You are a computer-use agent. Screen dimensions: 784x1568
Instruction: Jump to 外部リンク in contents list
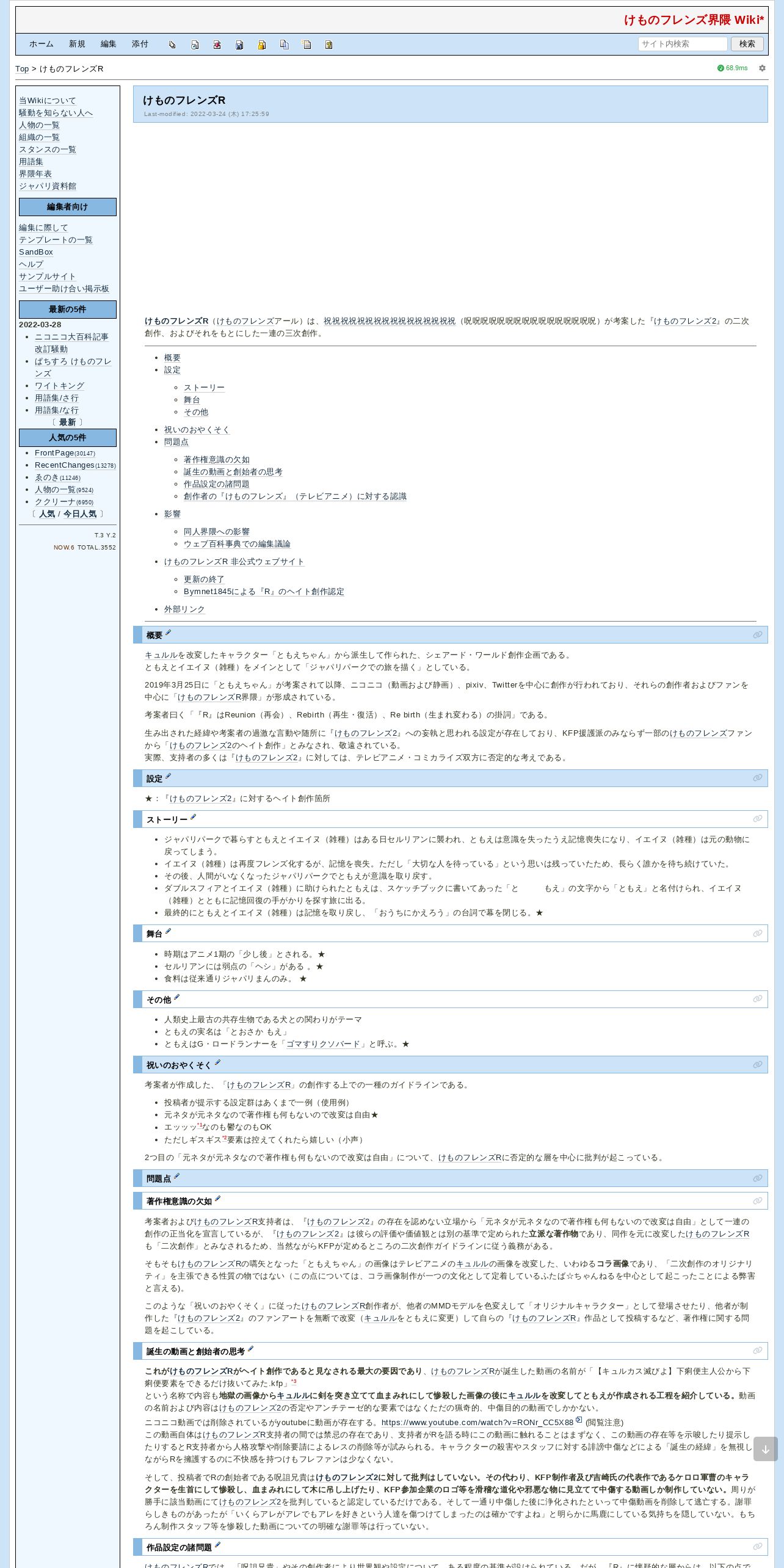184,609
